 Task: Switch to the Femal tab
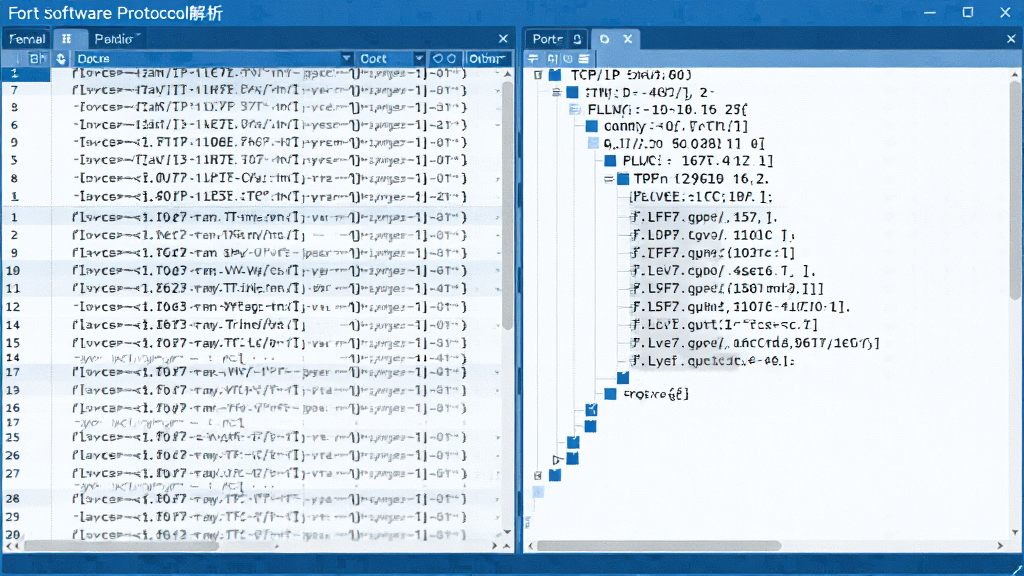coord(27,39)
